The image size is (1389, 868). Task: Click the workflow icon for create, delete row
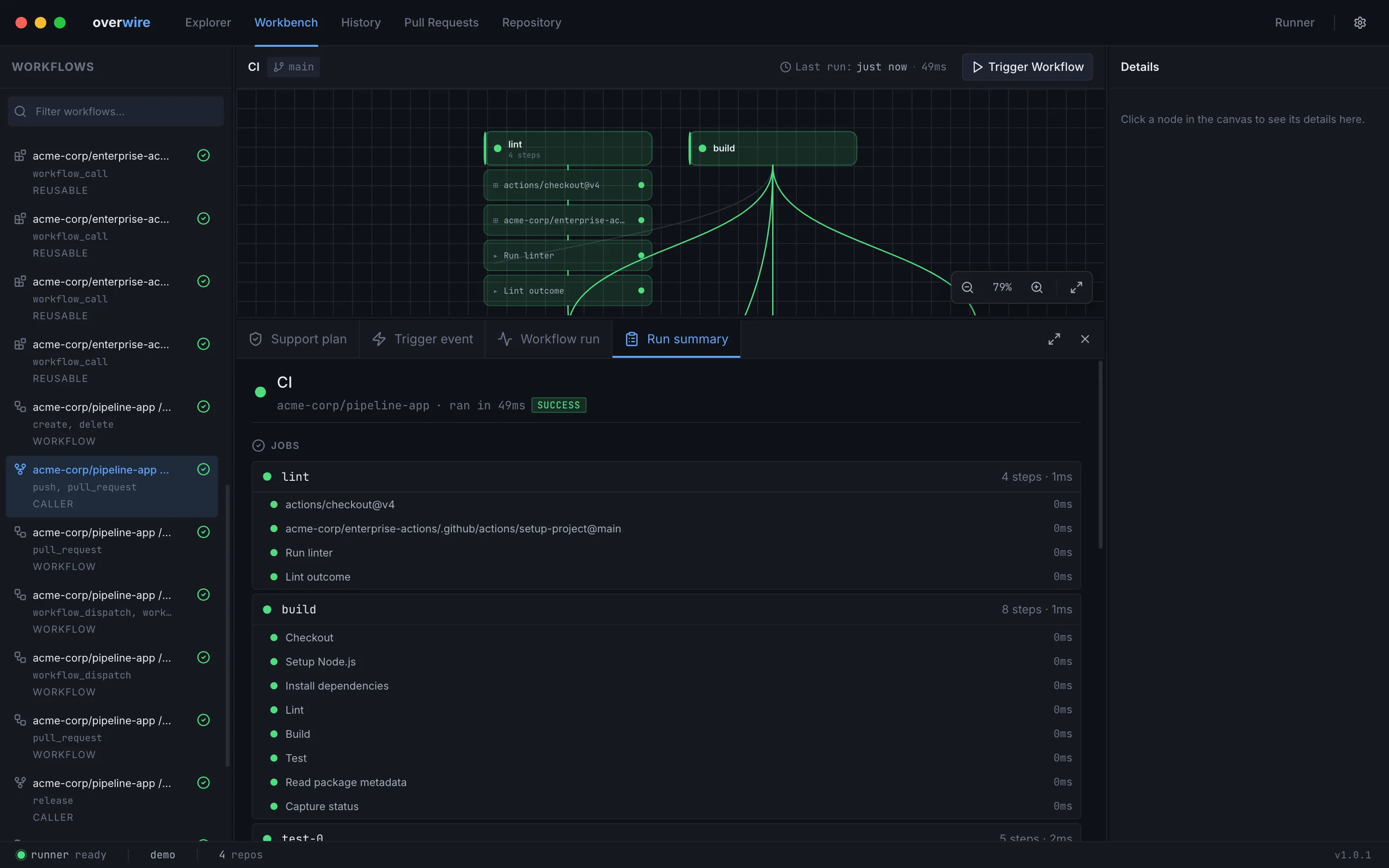(x=20, y=407)
